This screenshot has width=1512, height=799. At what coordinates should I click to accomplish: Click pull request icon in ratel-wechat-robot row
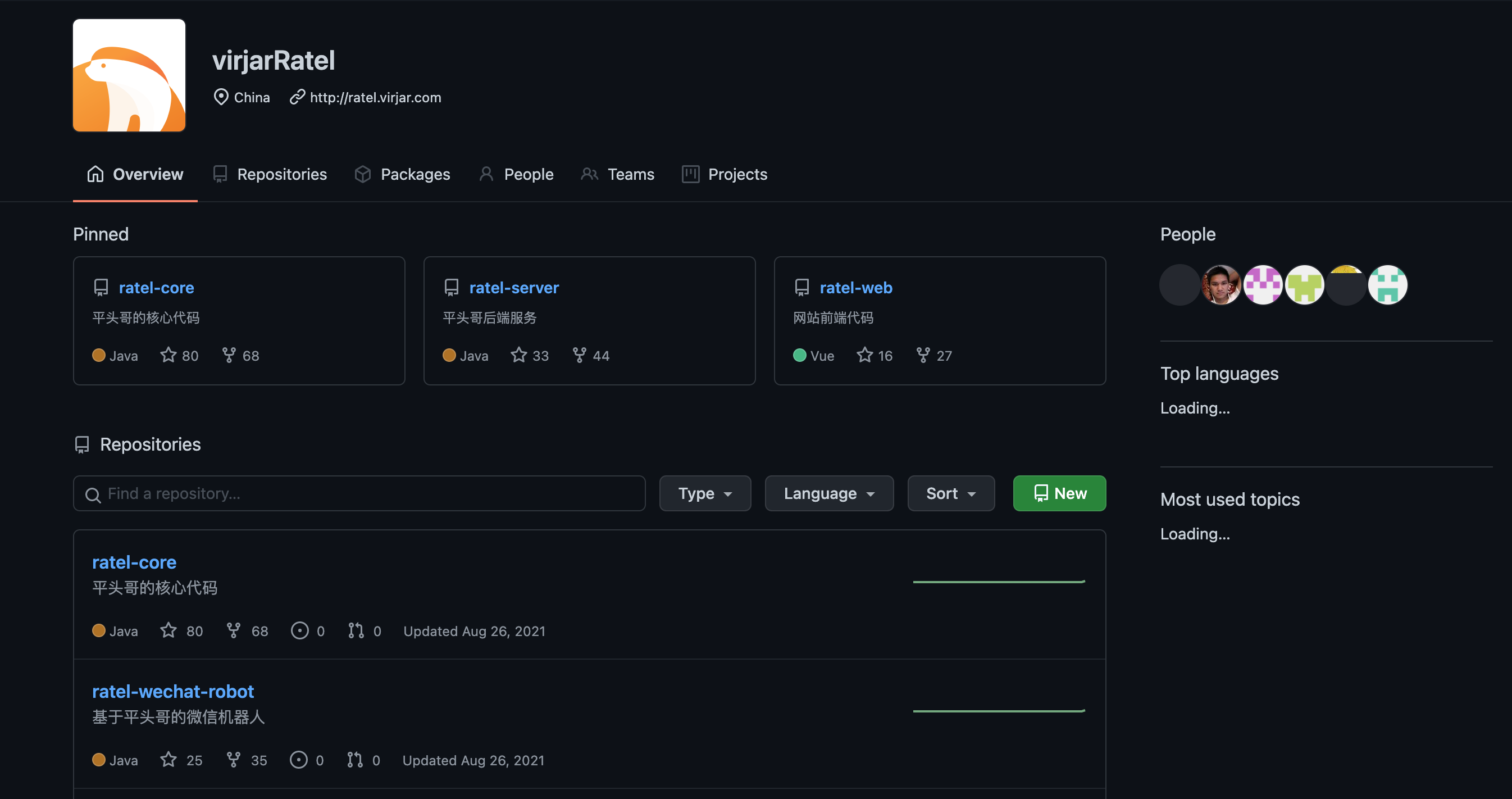click(354, 760)
